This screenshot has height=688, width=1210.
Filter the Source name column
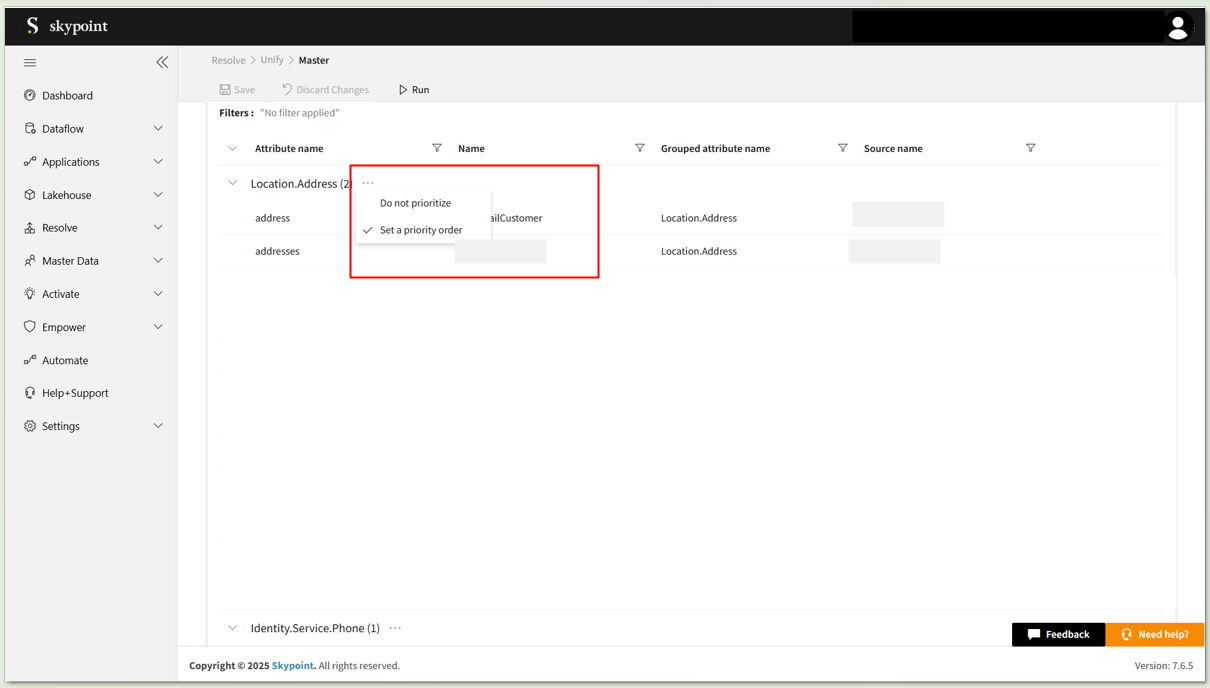point(1030,148)
